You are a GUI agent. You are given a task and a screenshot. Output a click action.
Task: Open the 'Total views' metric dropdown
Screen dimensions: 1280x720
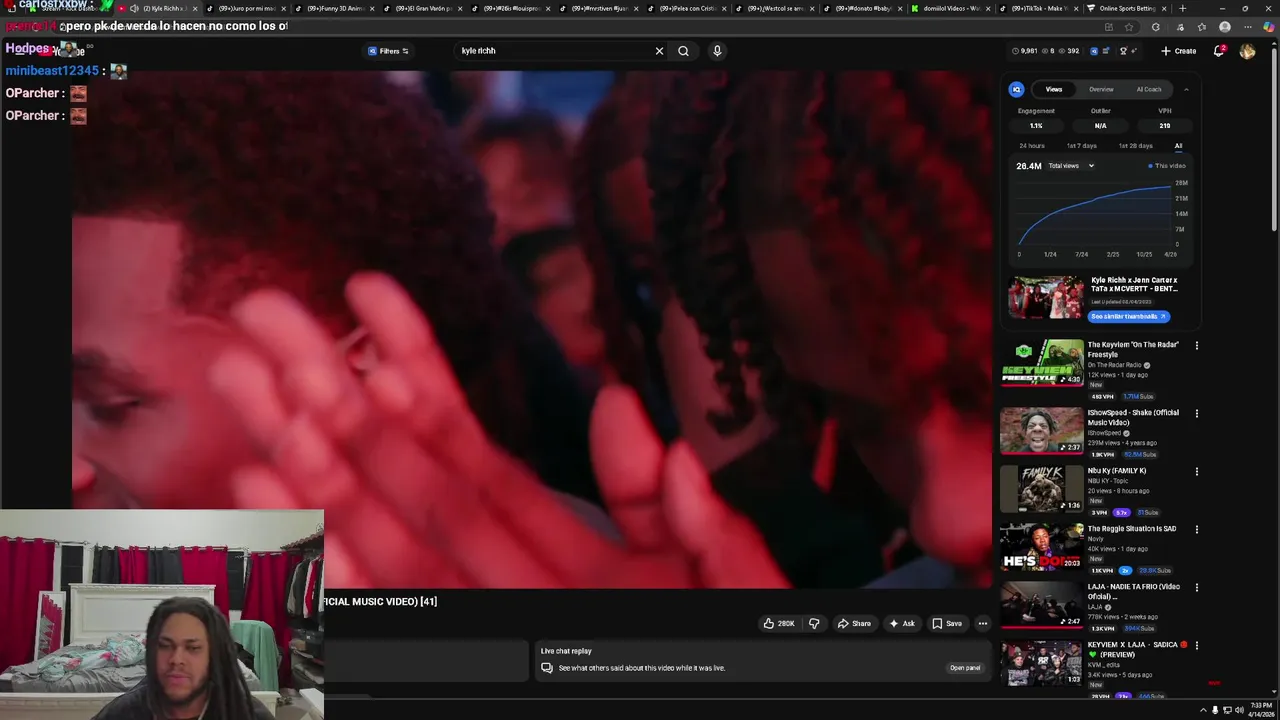[x=1071, y=166]
